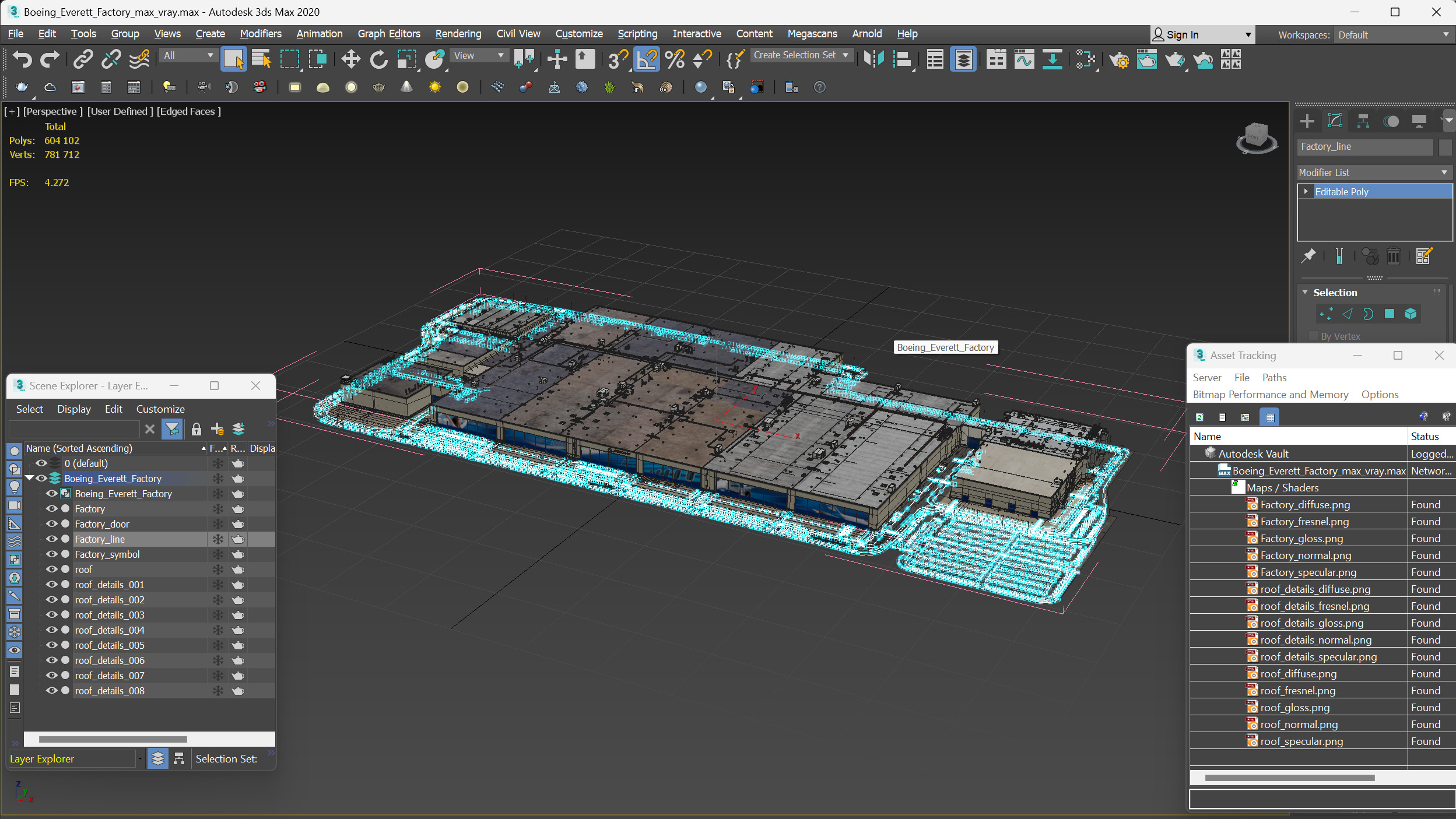Toggle visibility of roof_details_004
The height and width of the screenshot is (819, 1456).
(52, 630)
